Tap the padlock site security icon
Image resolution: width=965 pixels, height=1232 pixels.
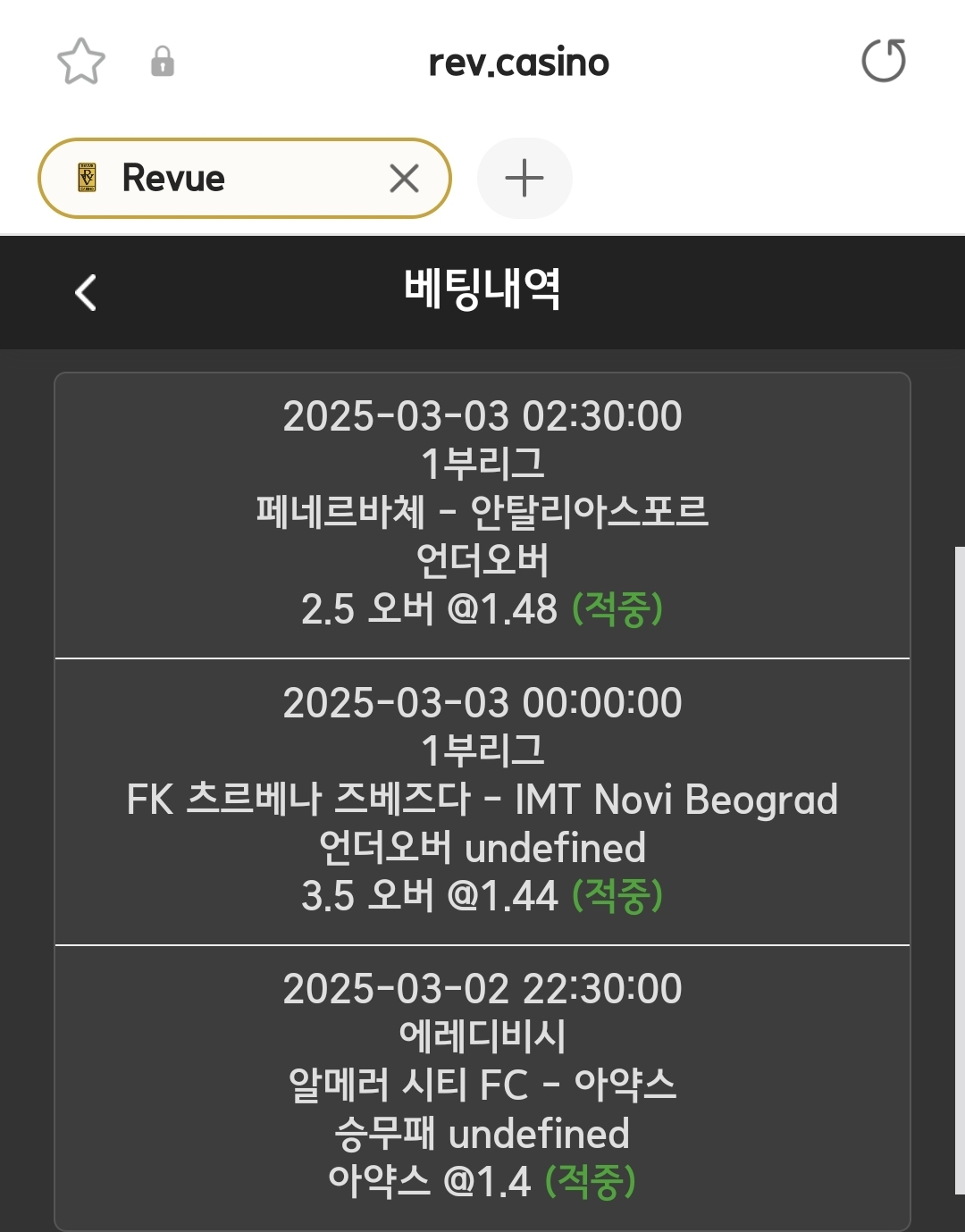tap(162, 62)
